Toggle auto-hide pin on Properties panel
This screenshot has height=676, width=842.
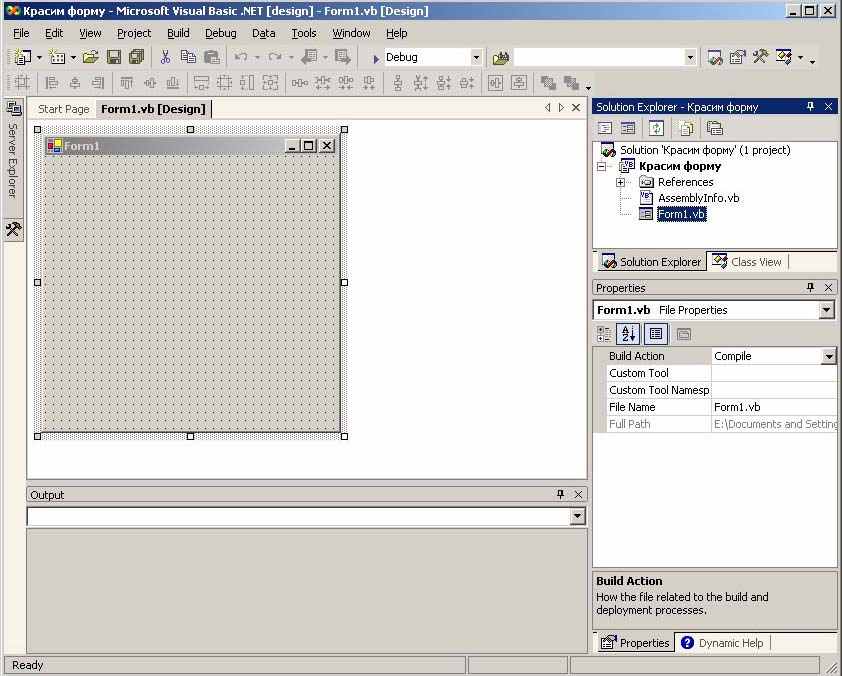pyautogui.click(x=810, y=287)
